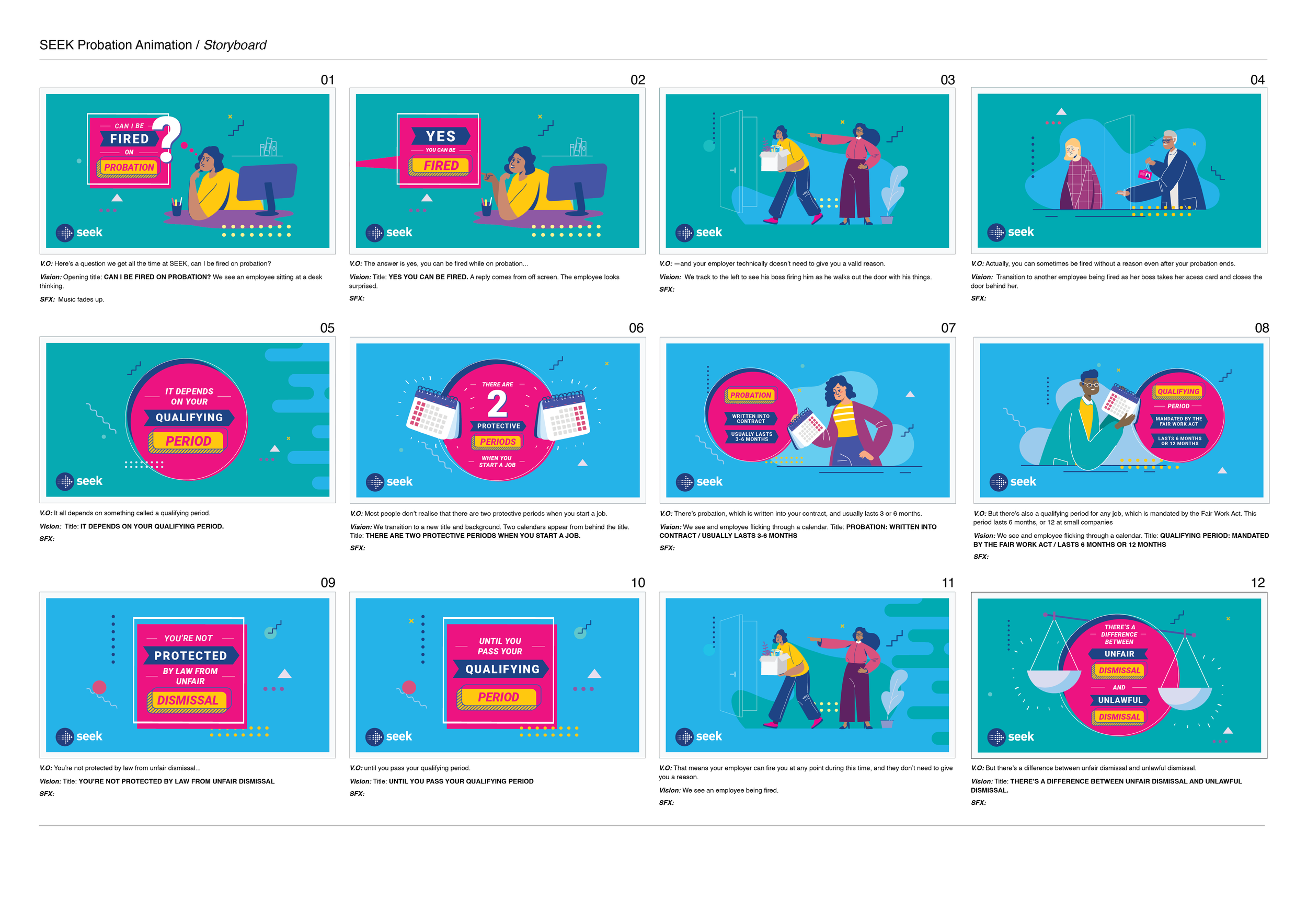Select frame 04 access card scene thumbnail

coord(1119,171)
